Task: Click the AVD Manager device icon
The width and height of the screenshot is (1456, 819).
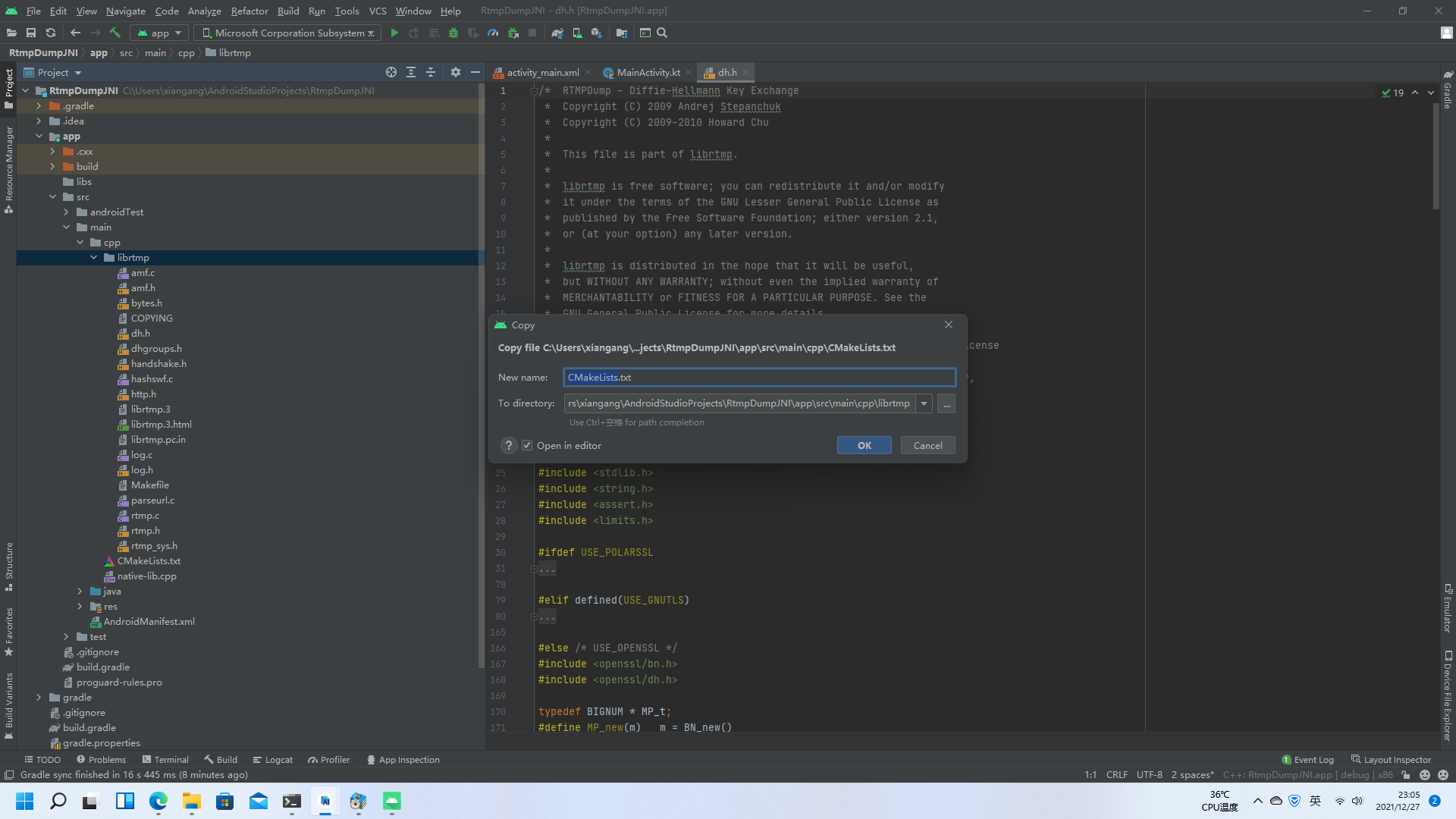Action: coord(577,33)
